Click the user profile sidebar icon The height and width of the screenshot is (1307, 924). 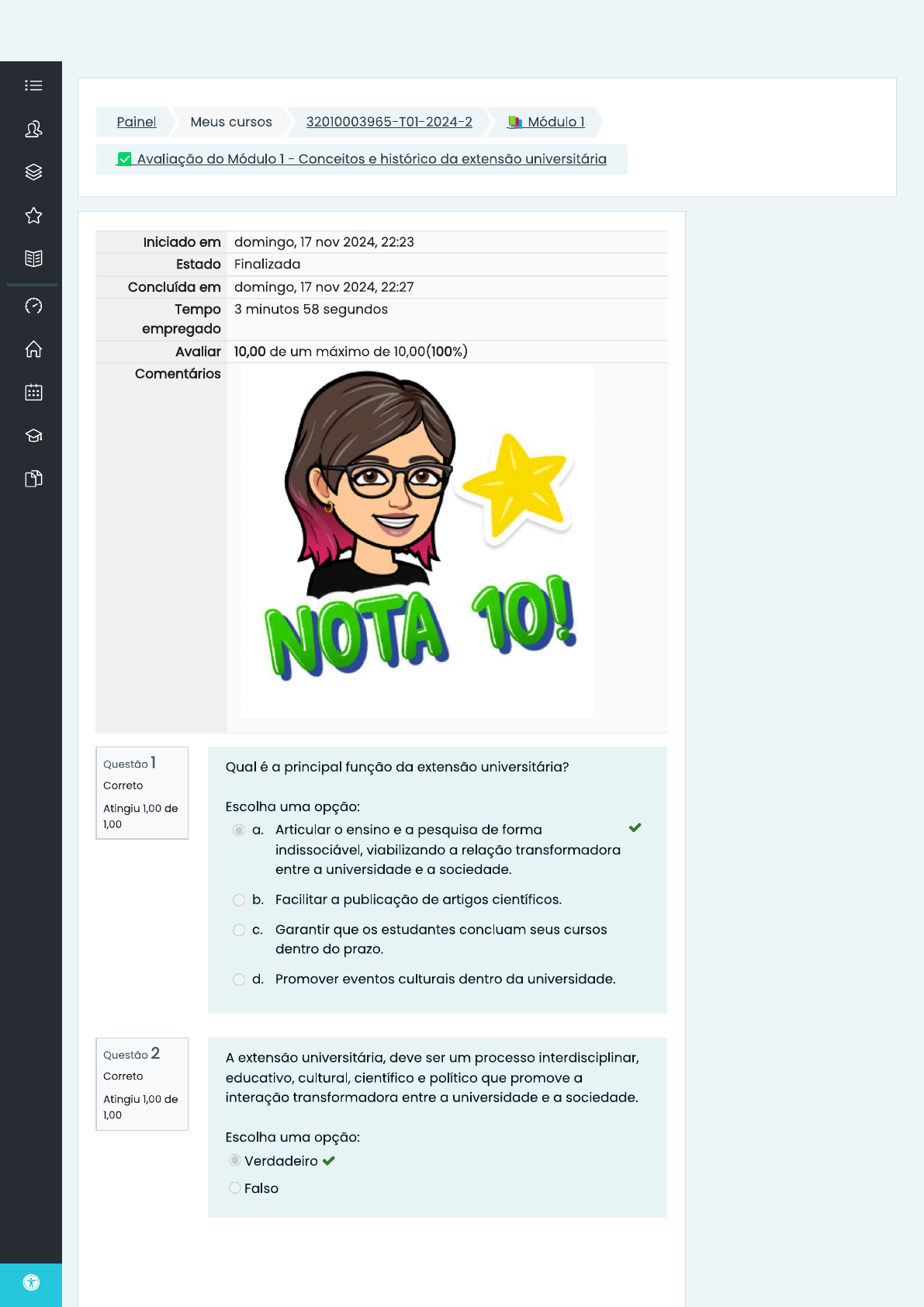click(33, 129)
